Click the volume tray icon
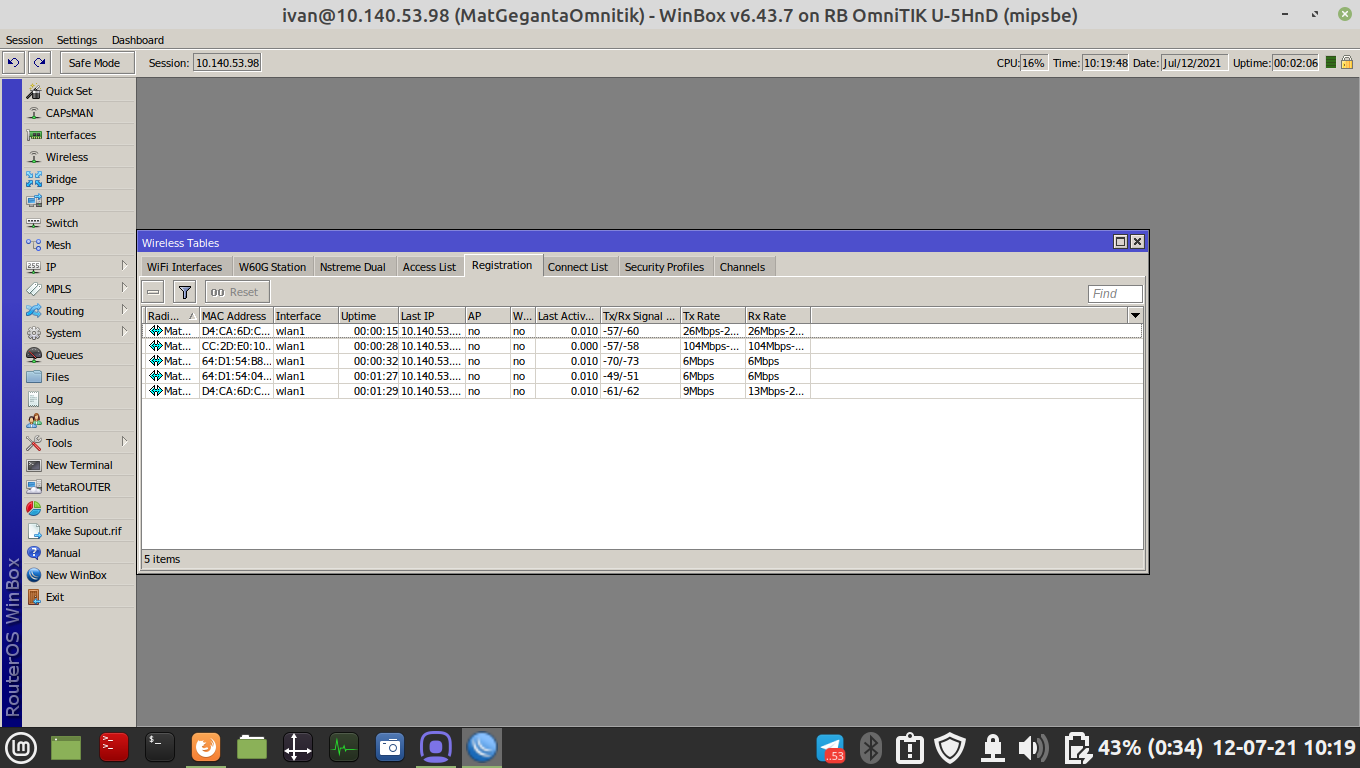This screenshot has width=1360, height=768. click(1032, 748)
